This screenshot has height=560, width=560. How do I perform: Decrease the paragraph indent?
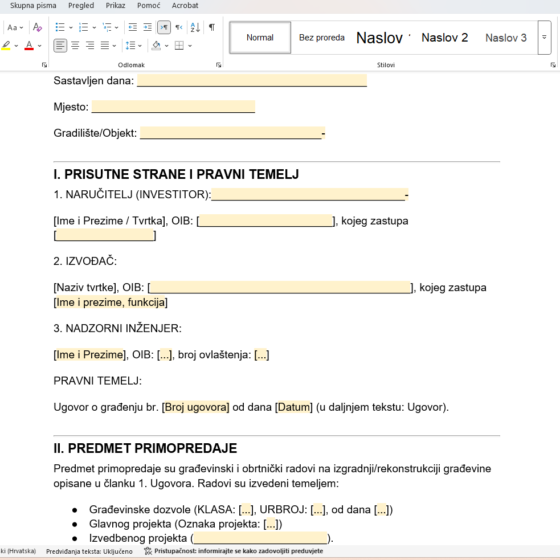pos(132,27)
